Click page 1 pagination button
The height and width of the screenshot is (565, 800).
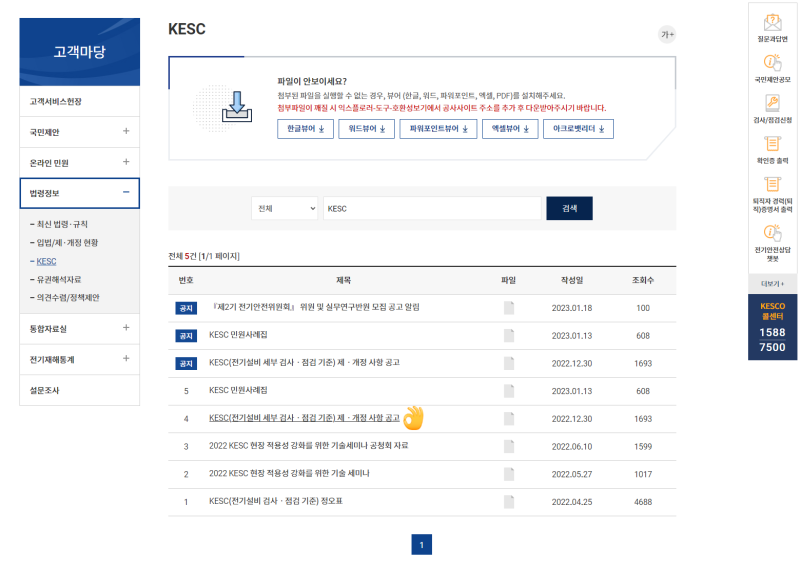coord(421,545)
